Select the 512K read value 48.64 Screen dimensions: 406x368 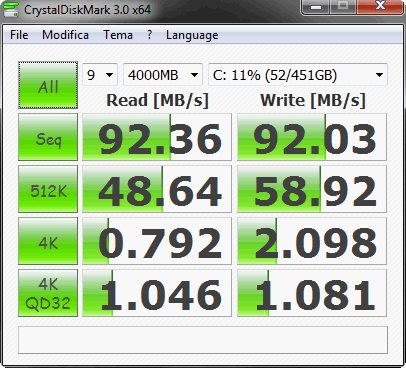(x=157, y=189)
